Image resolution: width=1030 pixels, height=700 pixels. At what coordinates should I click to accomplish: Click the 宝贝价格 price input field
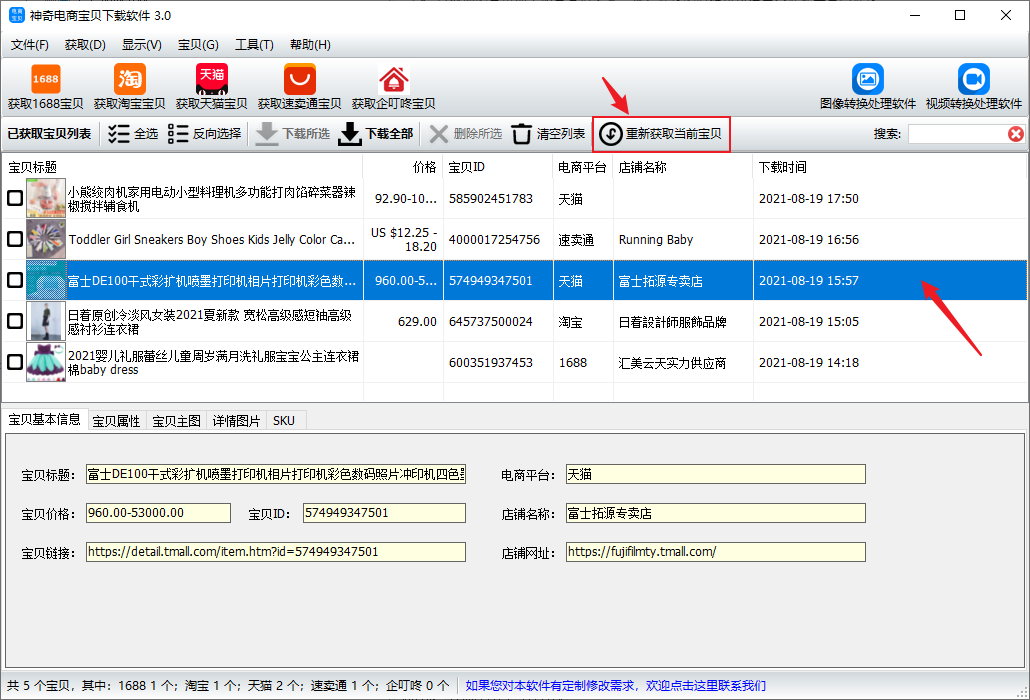tap(158, 513)
